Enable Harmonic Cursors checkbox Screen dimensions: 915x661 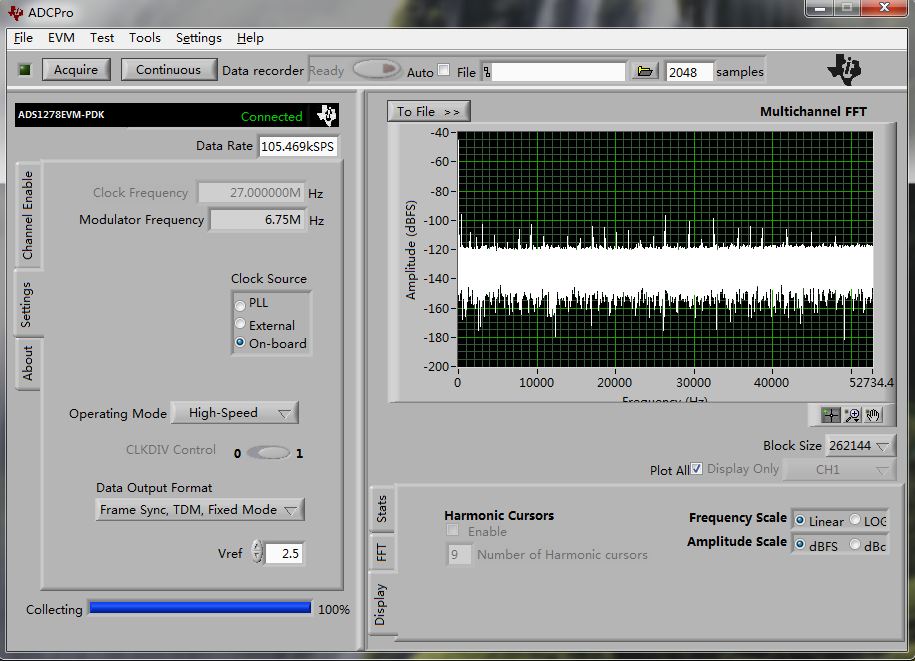[x=452, y=530]
